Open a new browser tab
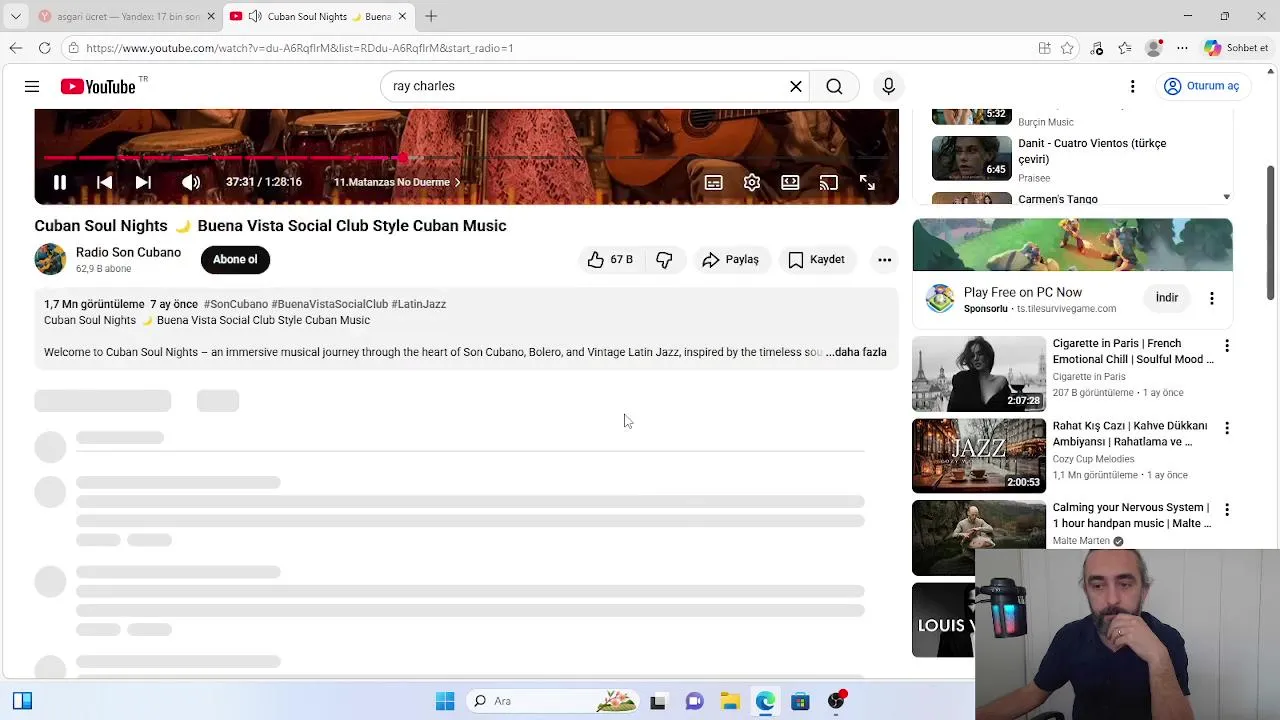1280x720 pixels. tap(431, 16)
